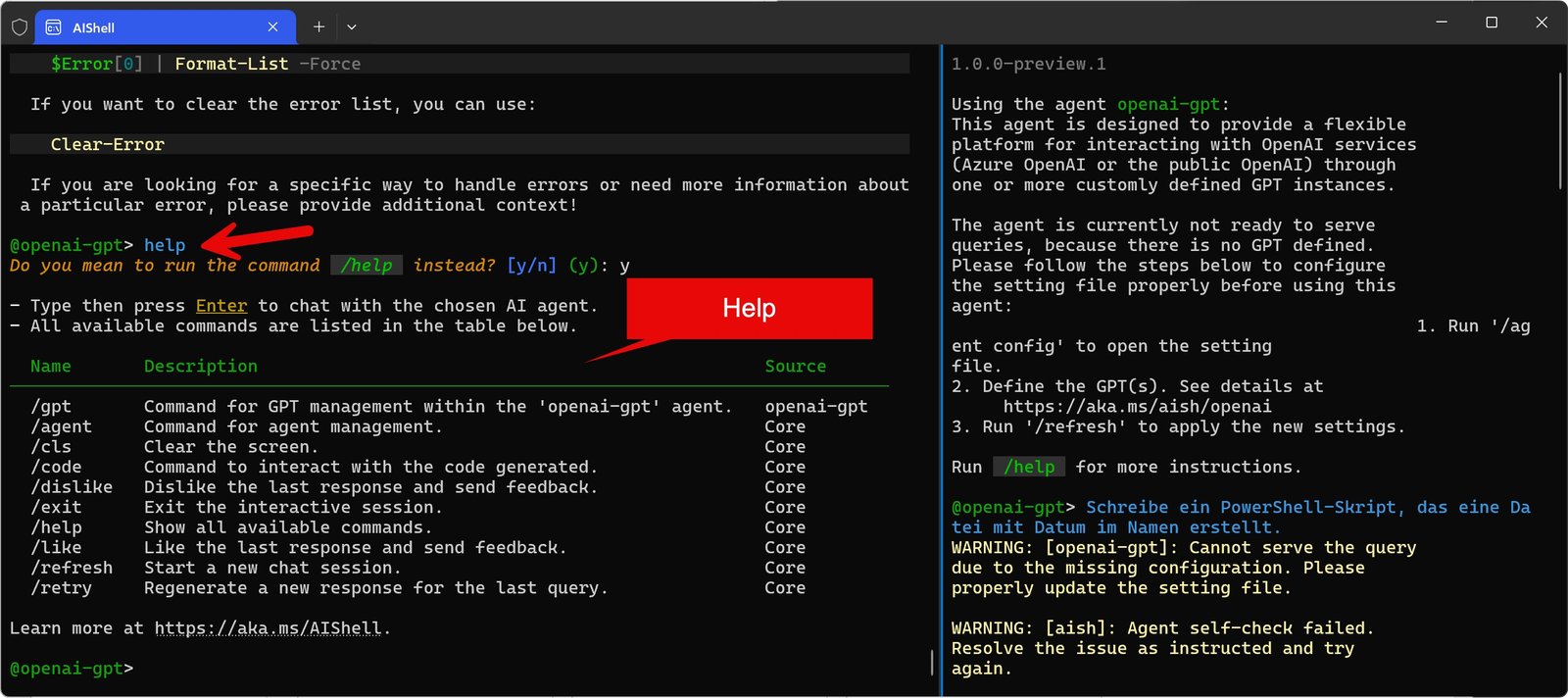Click the highlighted /help command in right pane

click(1028, 468)
